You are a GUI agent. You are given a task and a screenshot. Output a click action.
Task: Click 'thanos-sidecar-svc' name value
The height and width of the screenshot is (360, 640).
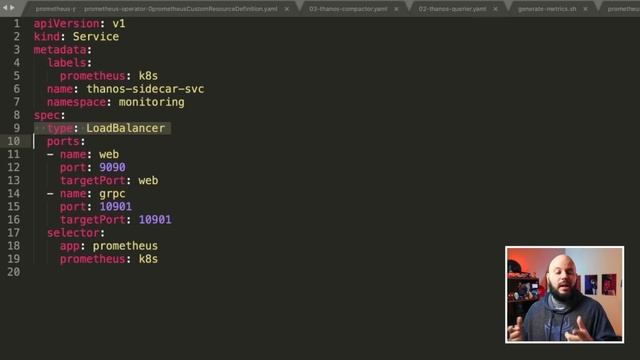pyautogui.click(x=145, y=89)
